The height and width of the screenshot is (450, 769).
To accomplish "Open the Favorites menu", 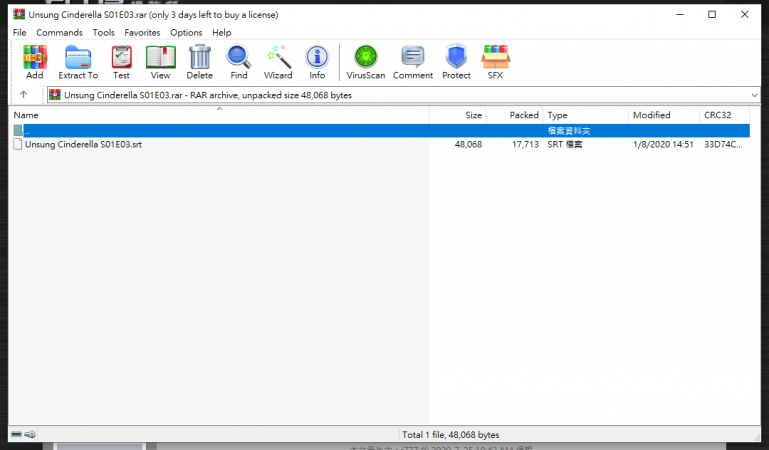I will 142,32.
